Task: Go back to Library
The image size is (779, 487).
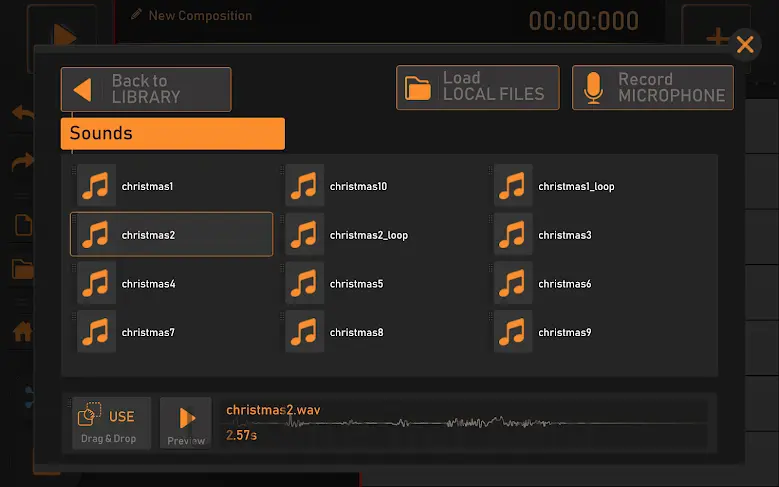Action: coord(146,89)
